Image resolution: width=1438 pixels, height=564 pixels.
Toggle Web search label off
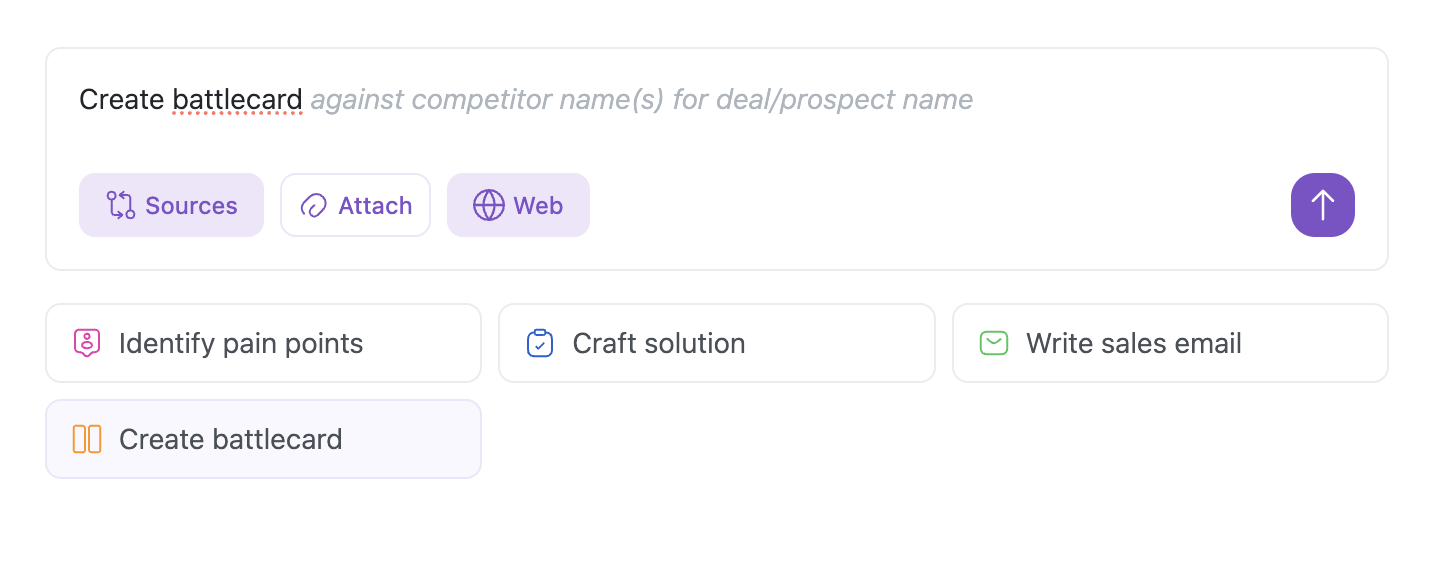tap(538, 206)
